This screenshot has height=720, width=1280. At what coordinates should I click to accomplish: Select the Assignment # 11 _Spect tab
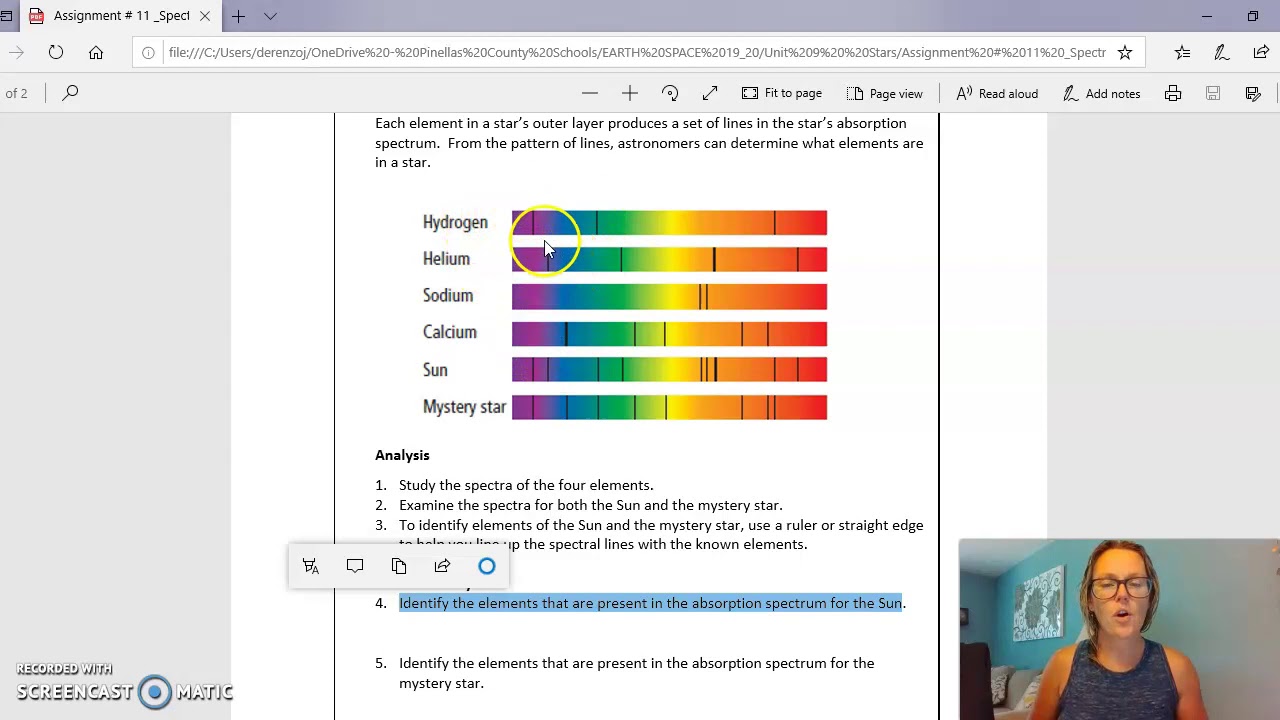point(120,16)
